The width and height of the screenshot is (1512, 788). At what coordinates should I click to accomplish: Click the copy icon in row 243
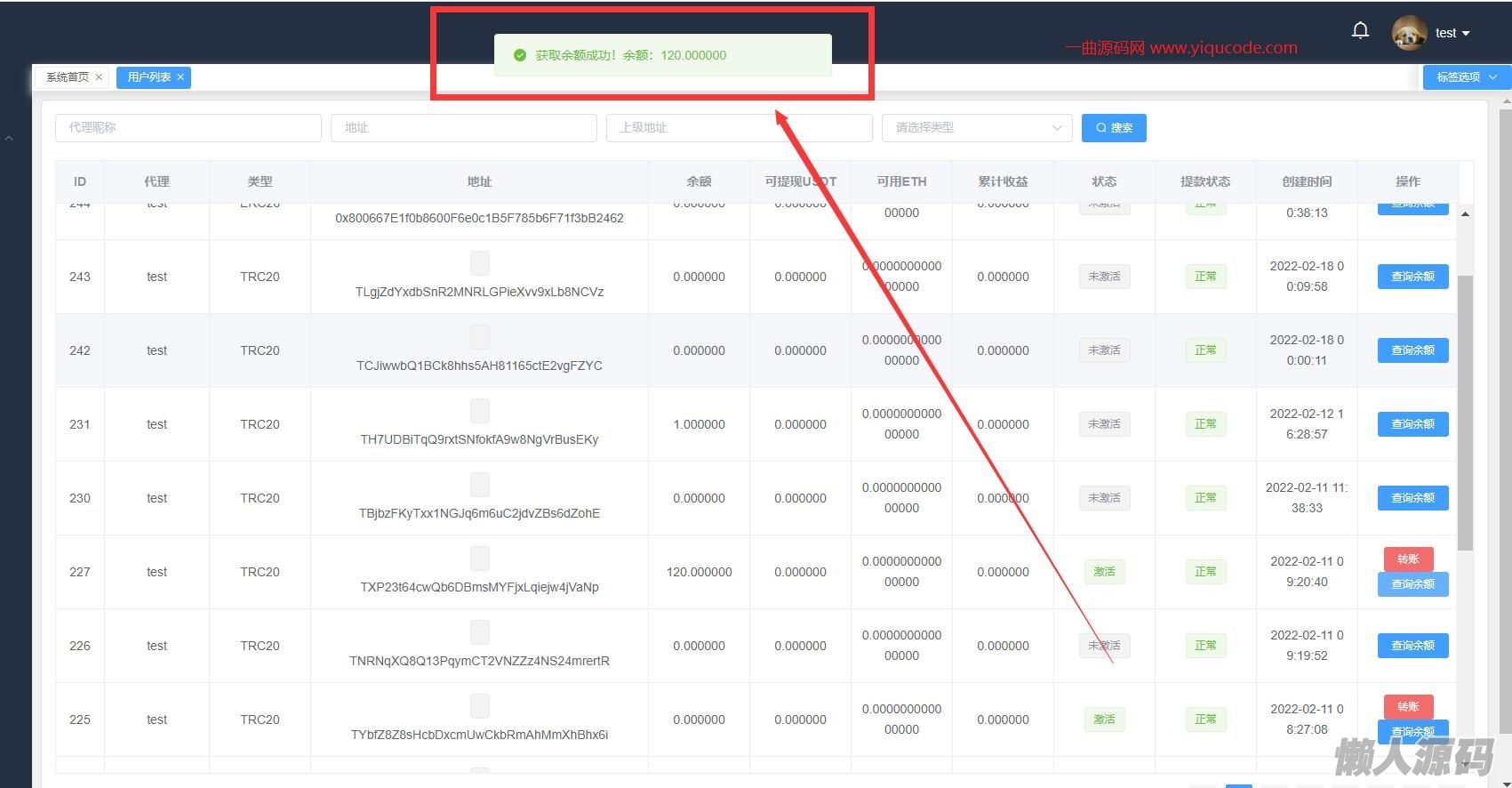pos(479,263)
